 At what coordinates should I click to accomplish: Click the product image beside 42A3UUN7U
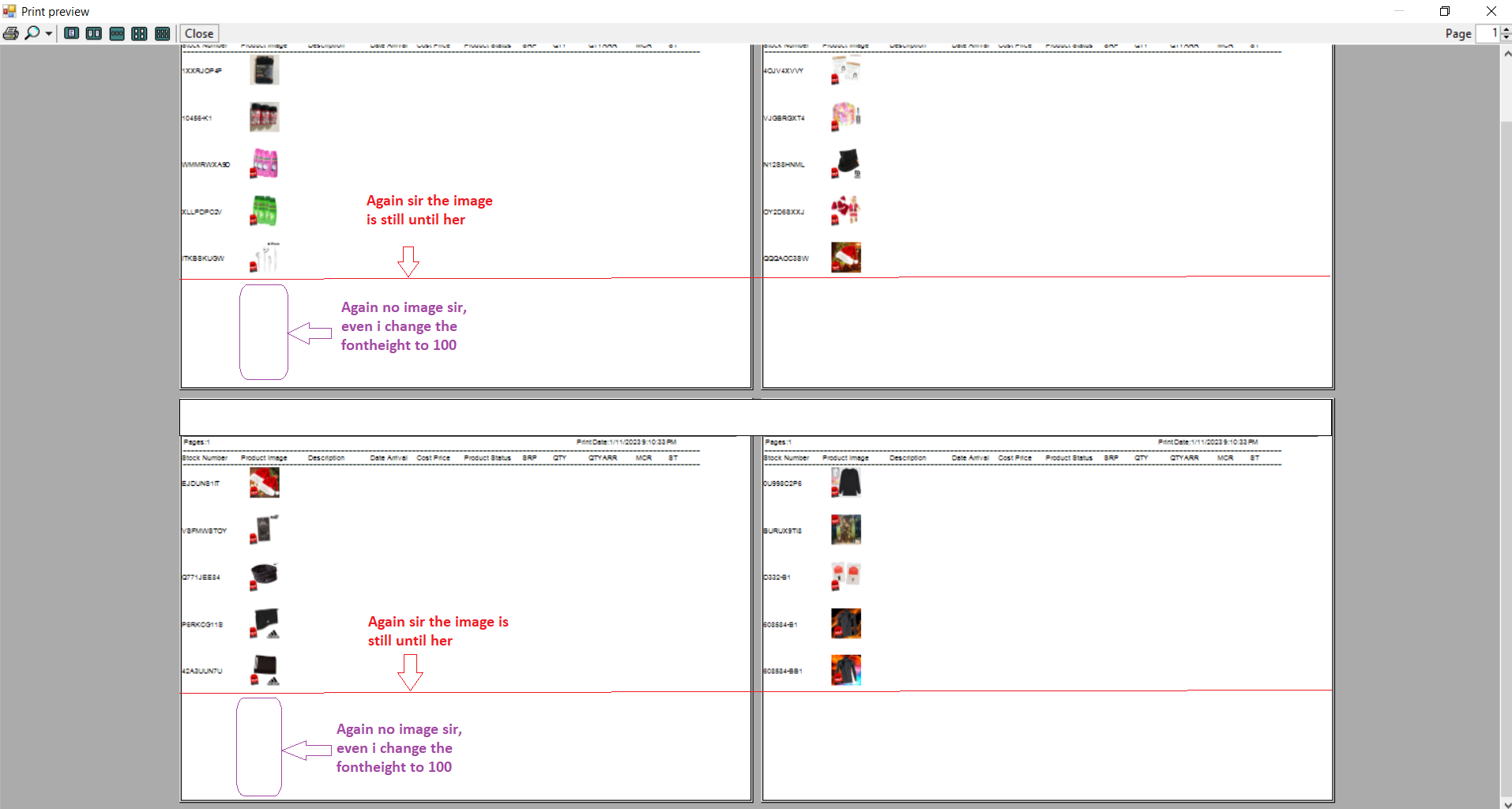pos(265,670)
